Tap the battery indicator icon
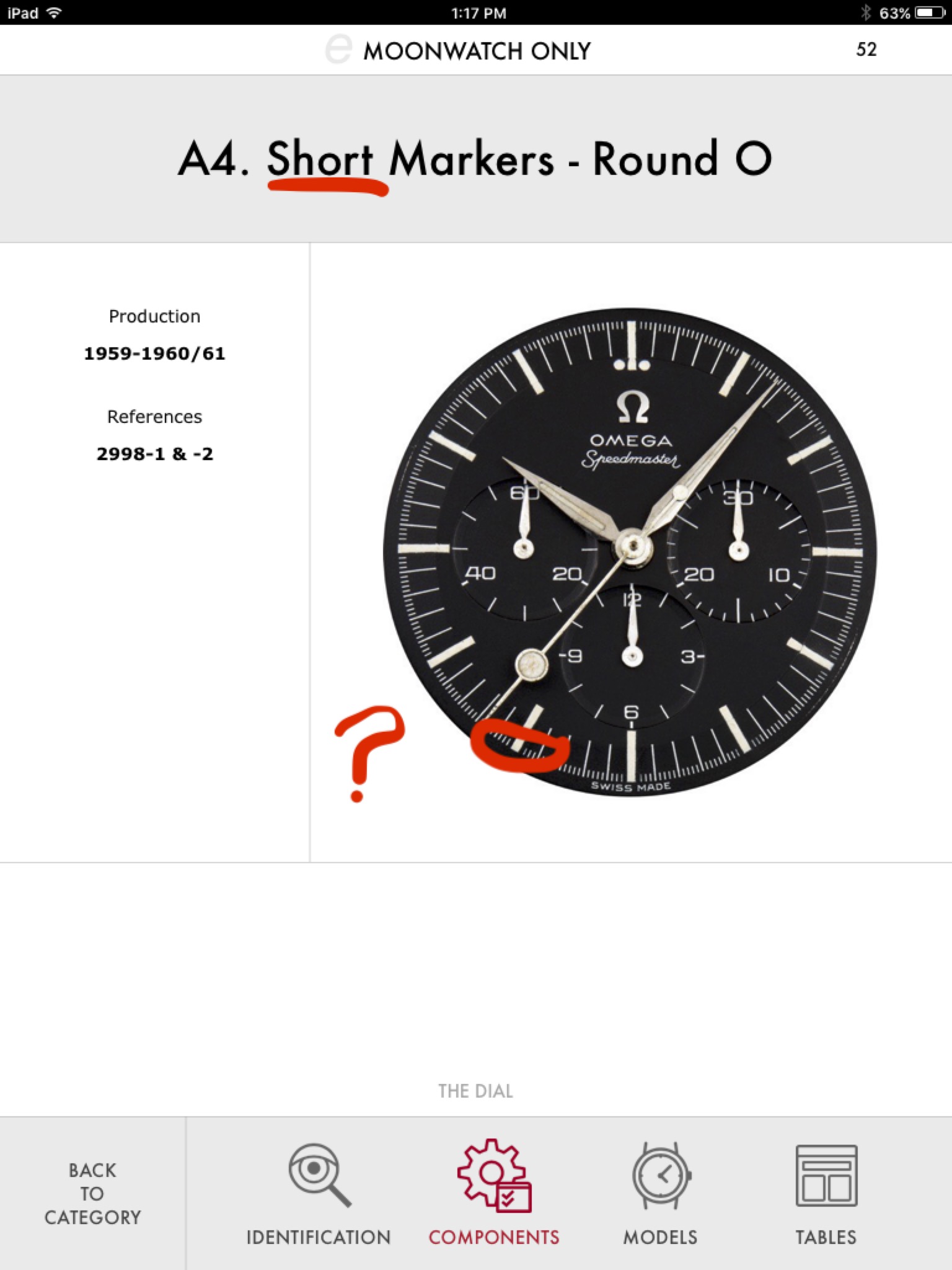952x1270 pixels. (930, 12)
